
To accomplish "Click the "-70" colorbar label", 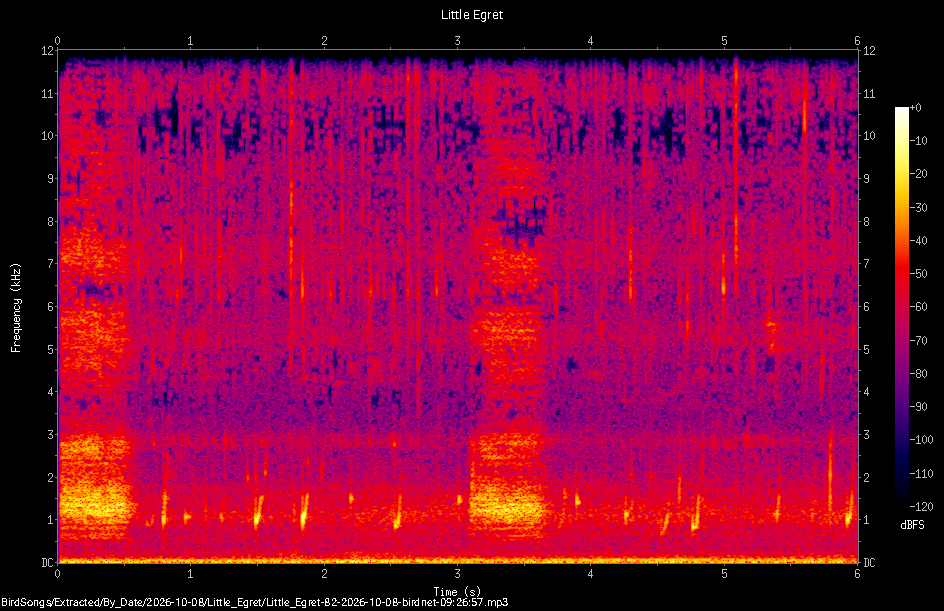I will (918, 341).
